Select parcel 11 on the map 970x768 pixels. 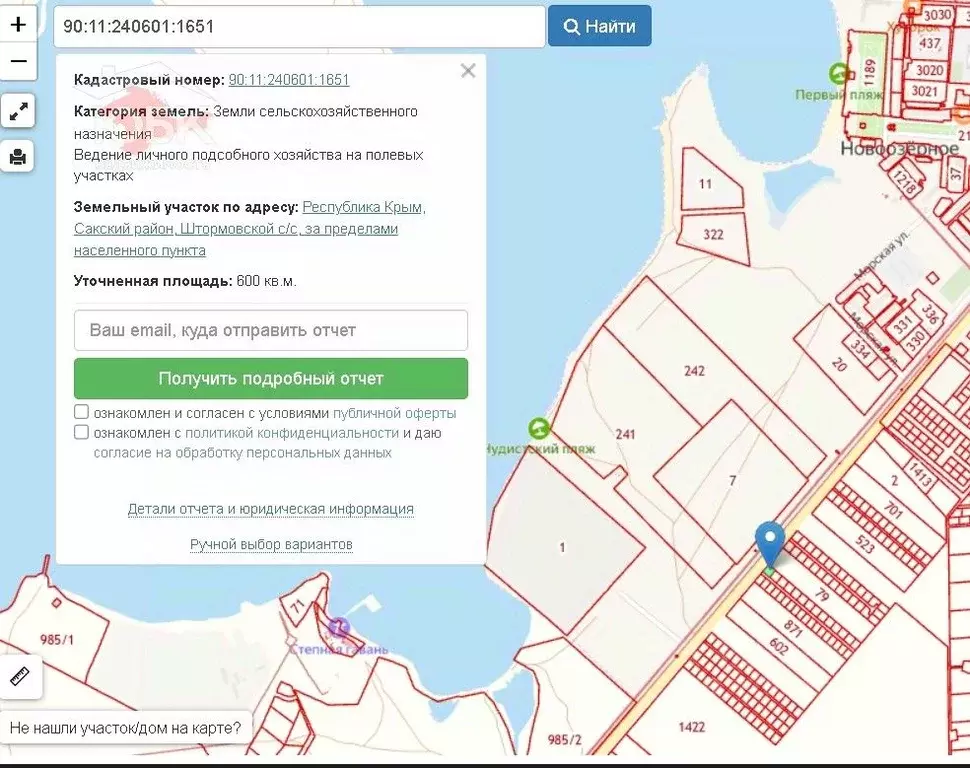[x=705, y=184]
